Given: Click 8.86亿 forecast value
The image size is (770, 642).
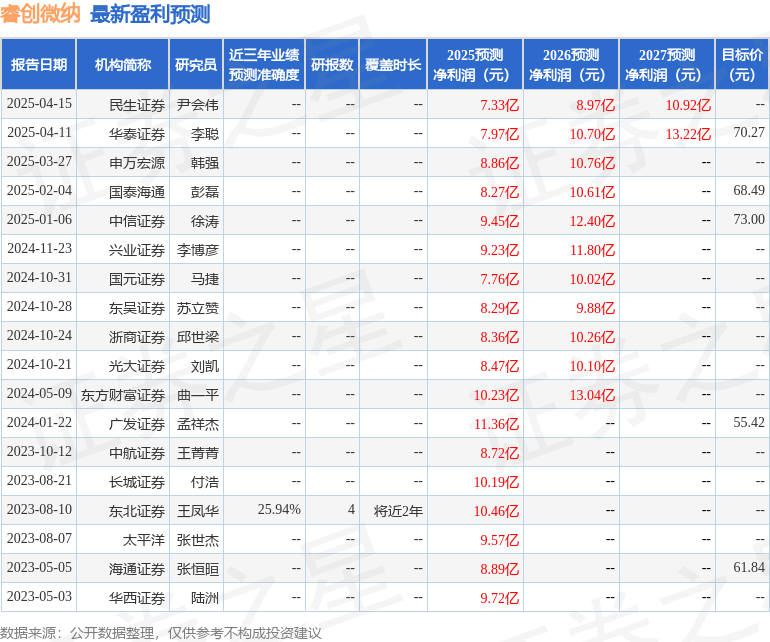Looking at the screenshot, I should click(499, 163).
